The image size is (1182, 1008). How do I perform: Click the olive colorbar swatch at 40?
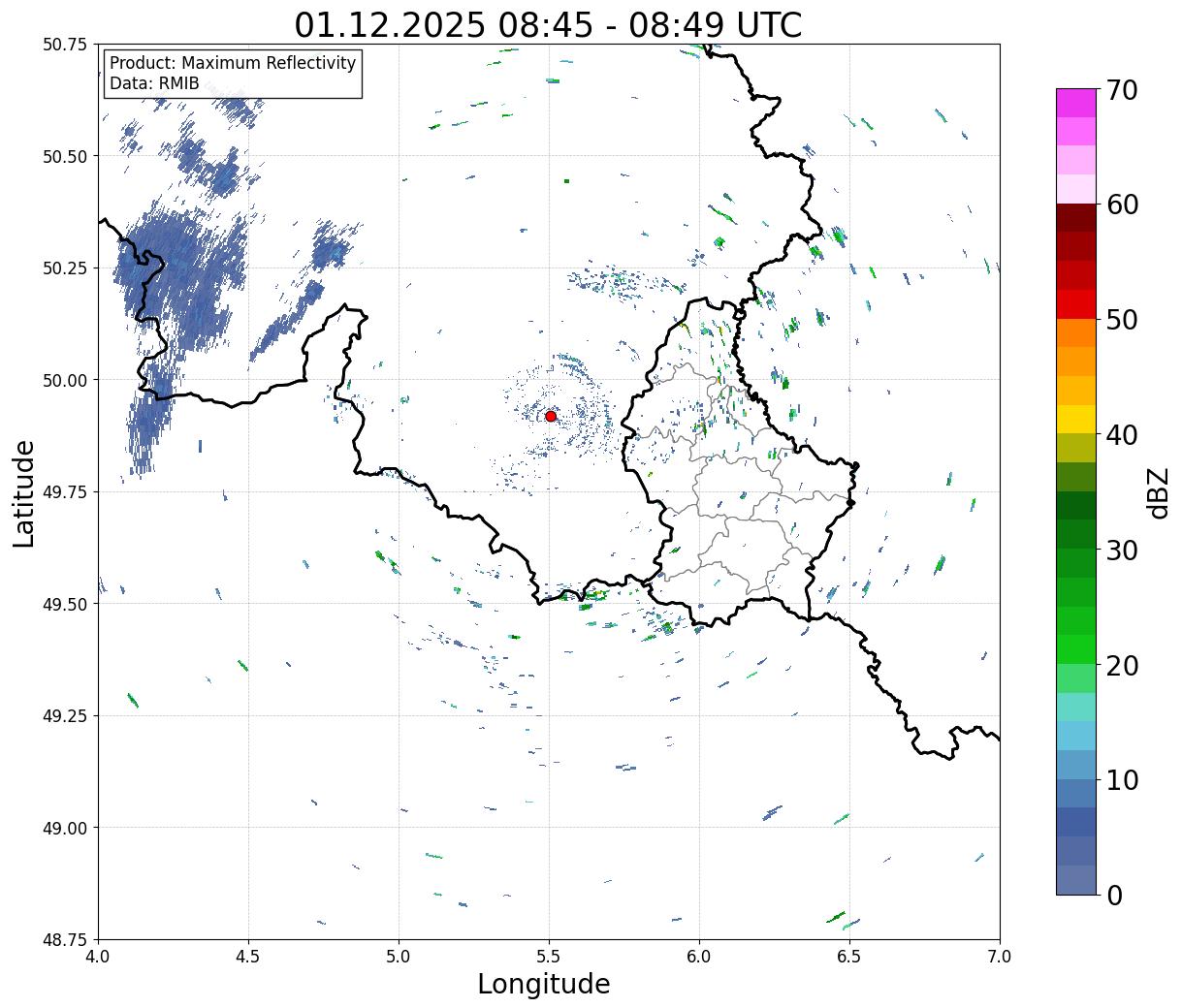pos(1076,448)
